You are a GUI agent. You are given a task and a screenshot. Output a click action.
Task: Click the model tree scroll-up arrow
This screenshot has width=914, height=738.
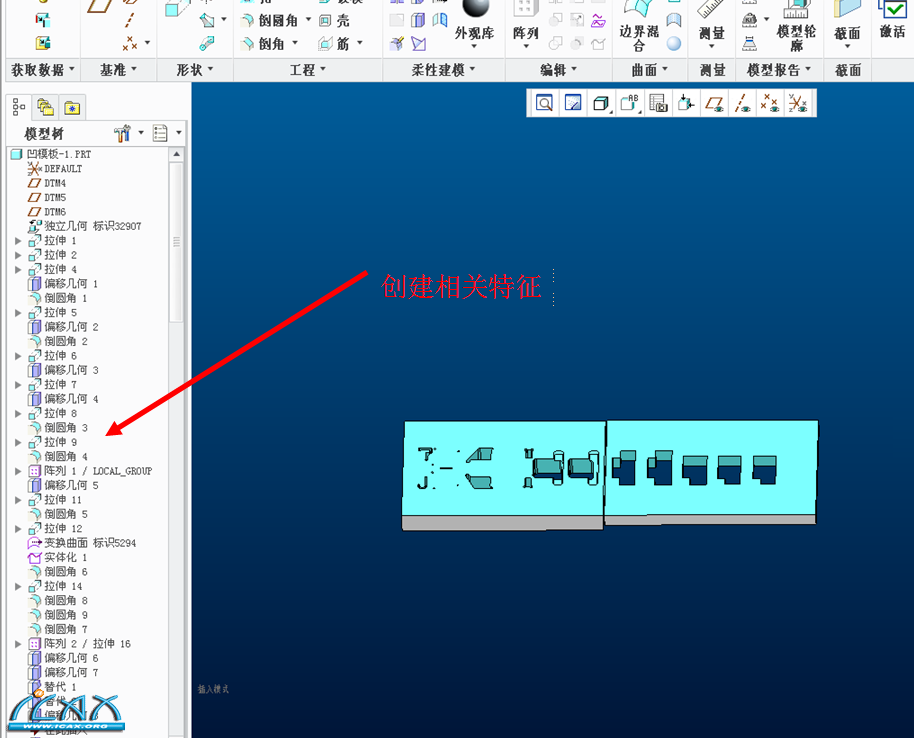(x=177, y=154)
